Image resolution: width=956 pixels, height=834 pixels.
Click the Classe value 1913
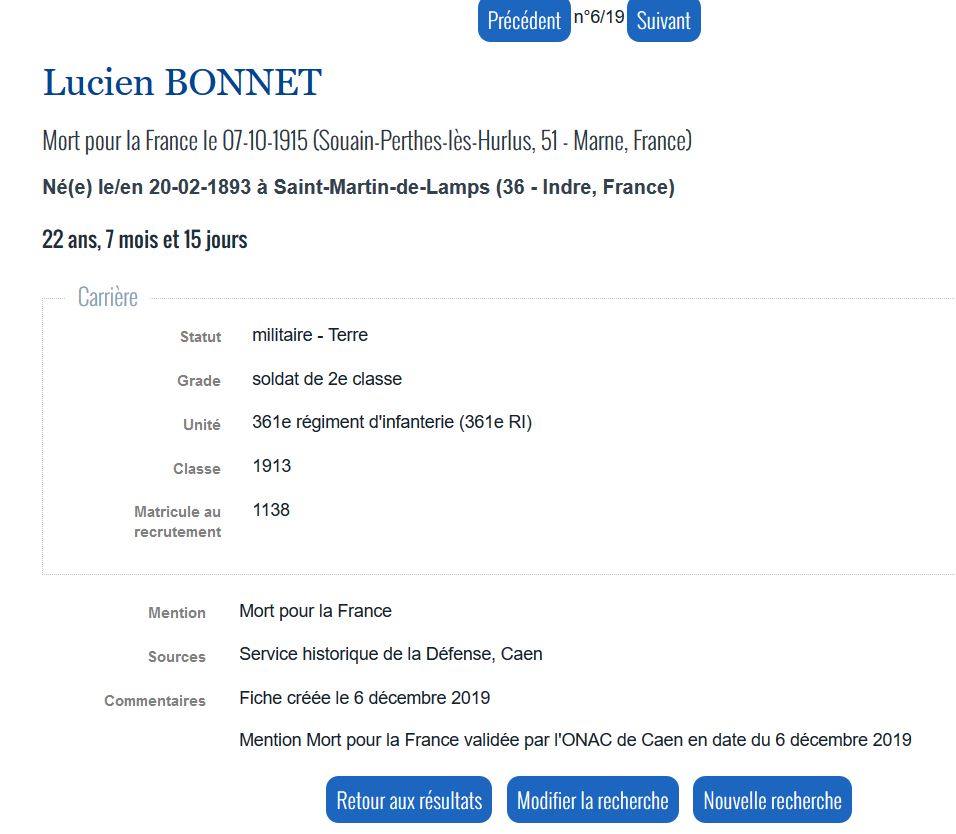(x=272, y=466)
